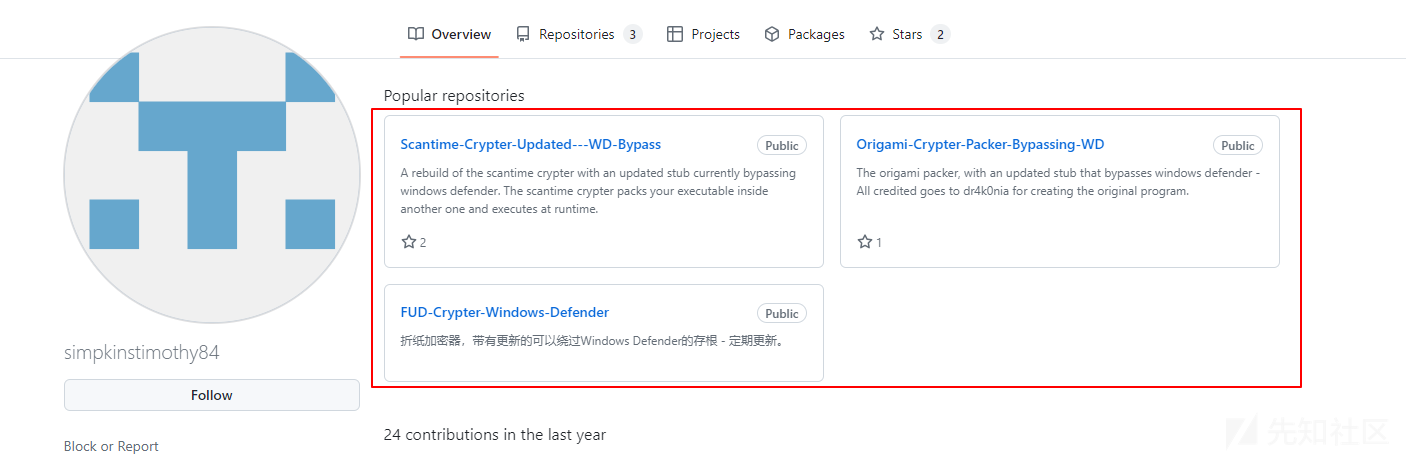Click Public label on Scantime-Crypter card
1406x454 pixels.
tap(782, 145)
